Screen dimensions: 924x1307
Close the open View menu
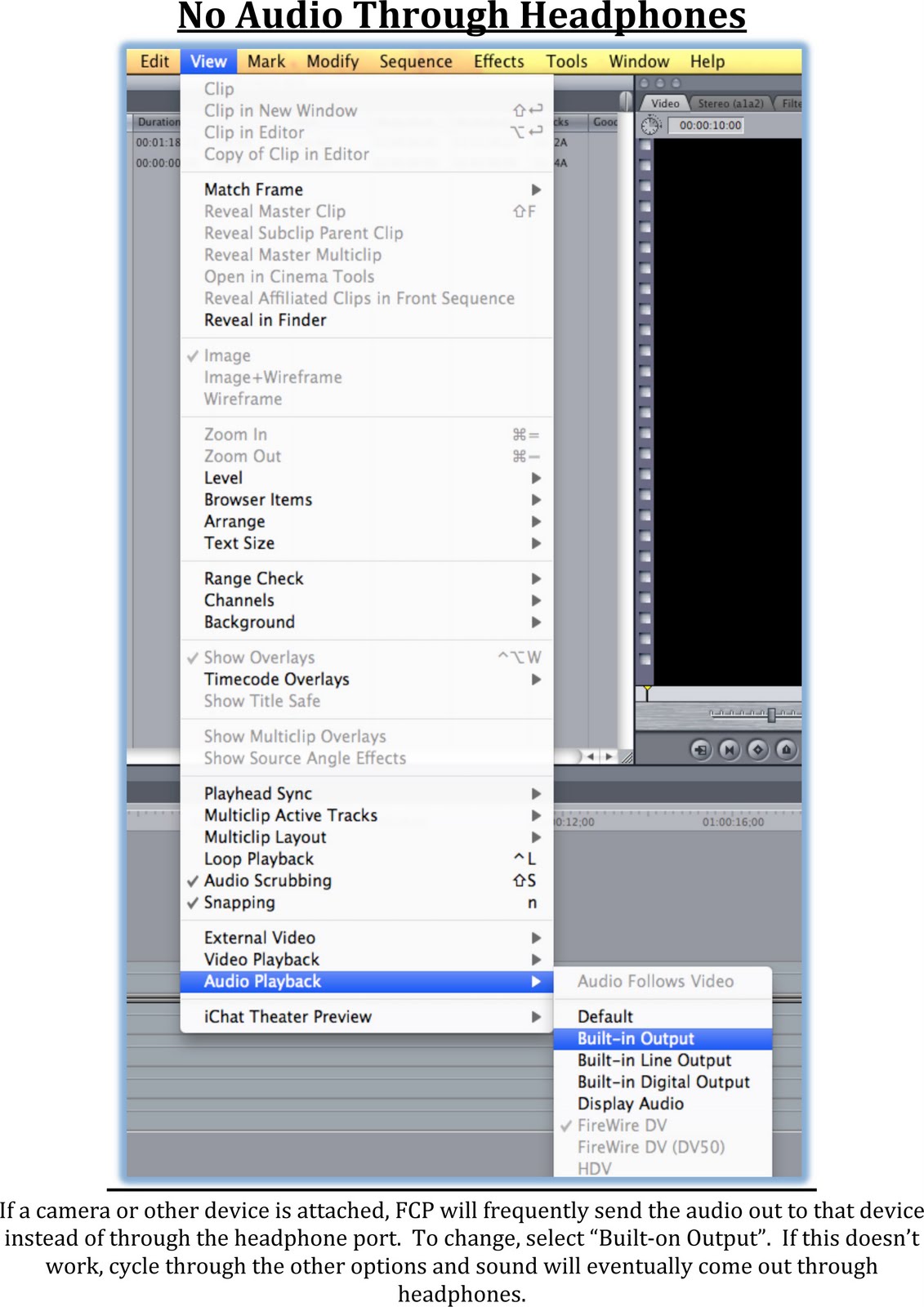(208, 61)
